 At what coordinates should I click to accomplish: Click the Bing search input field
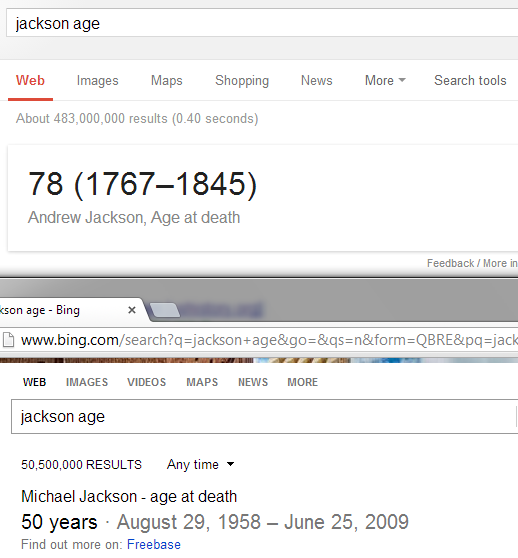point(264,416)
